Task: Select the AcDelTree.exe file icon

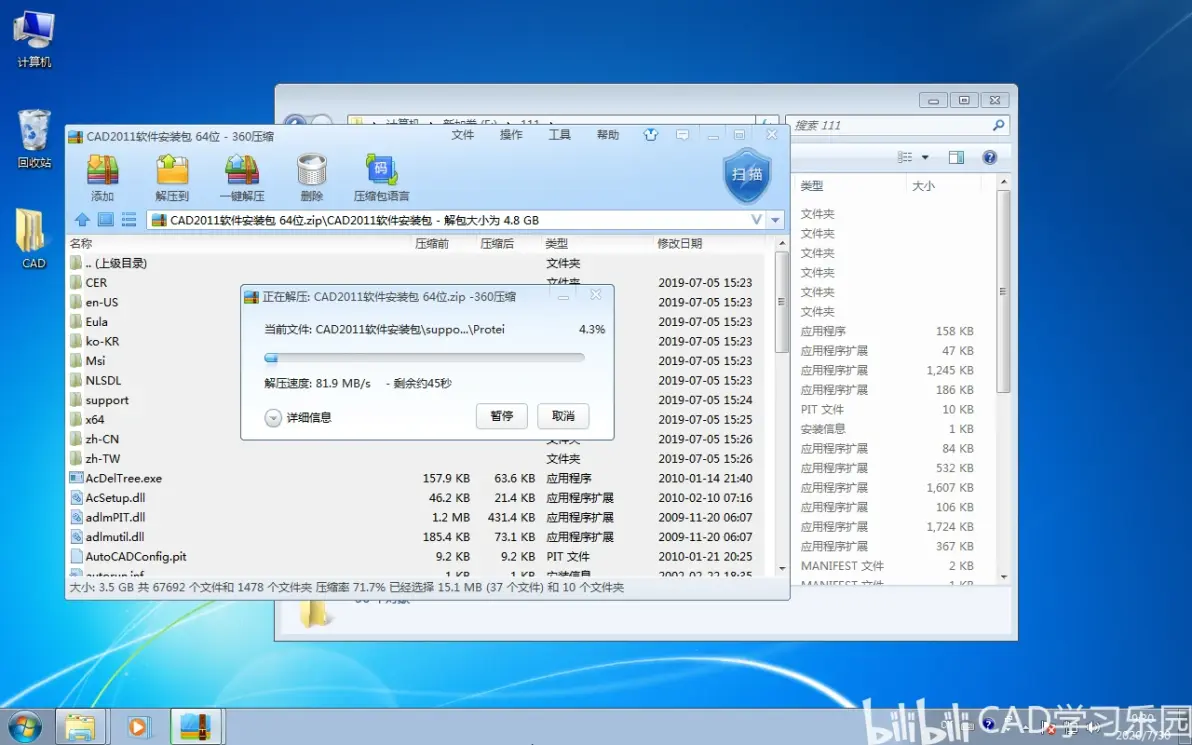Action: [76, 478]
